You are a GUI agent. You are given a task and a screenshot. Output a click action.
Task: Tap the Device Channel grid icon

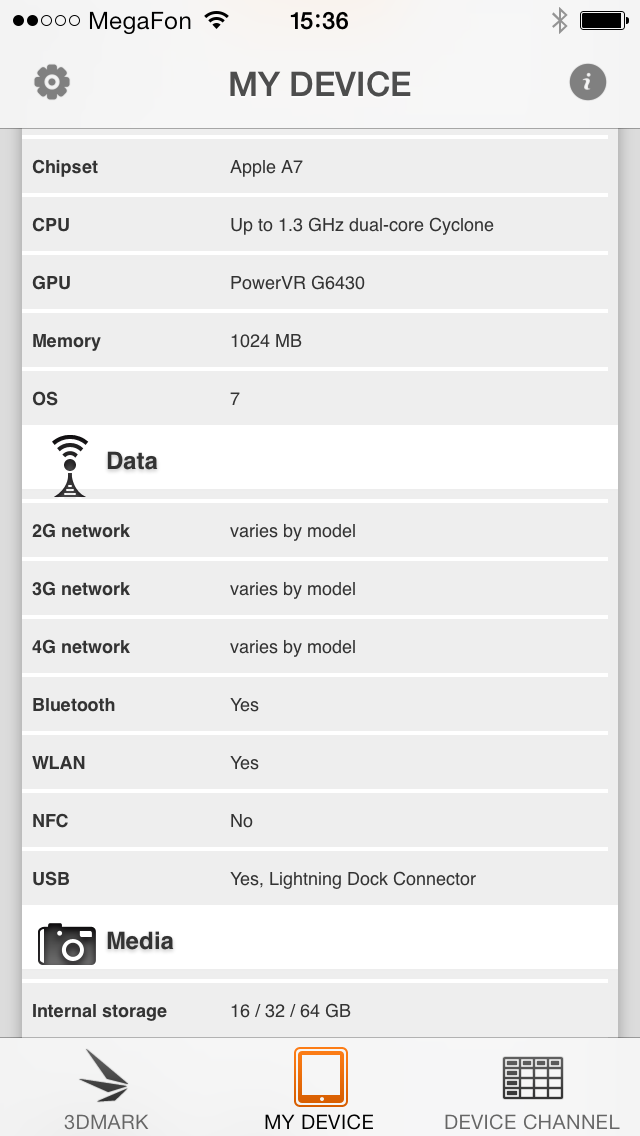tap(533, 1077)
